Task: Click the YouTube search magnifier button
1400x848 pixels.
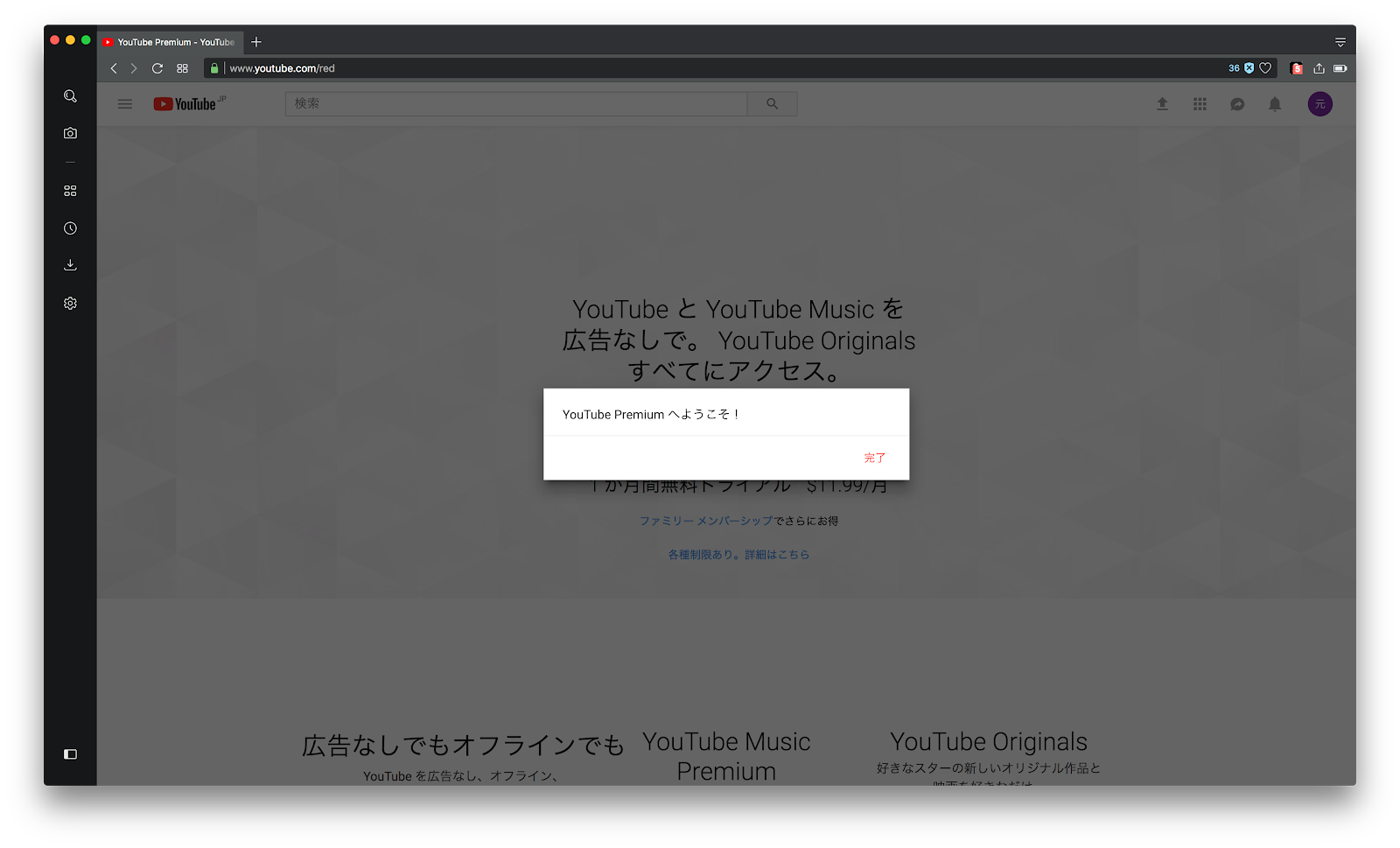Action: click(x=772, y=104)
